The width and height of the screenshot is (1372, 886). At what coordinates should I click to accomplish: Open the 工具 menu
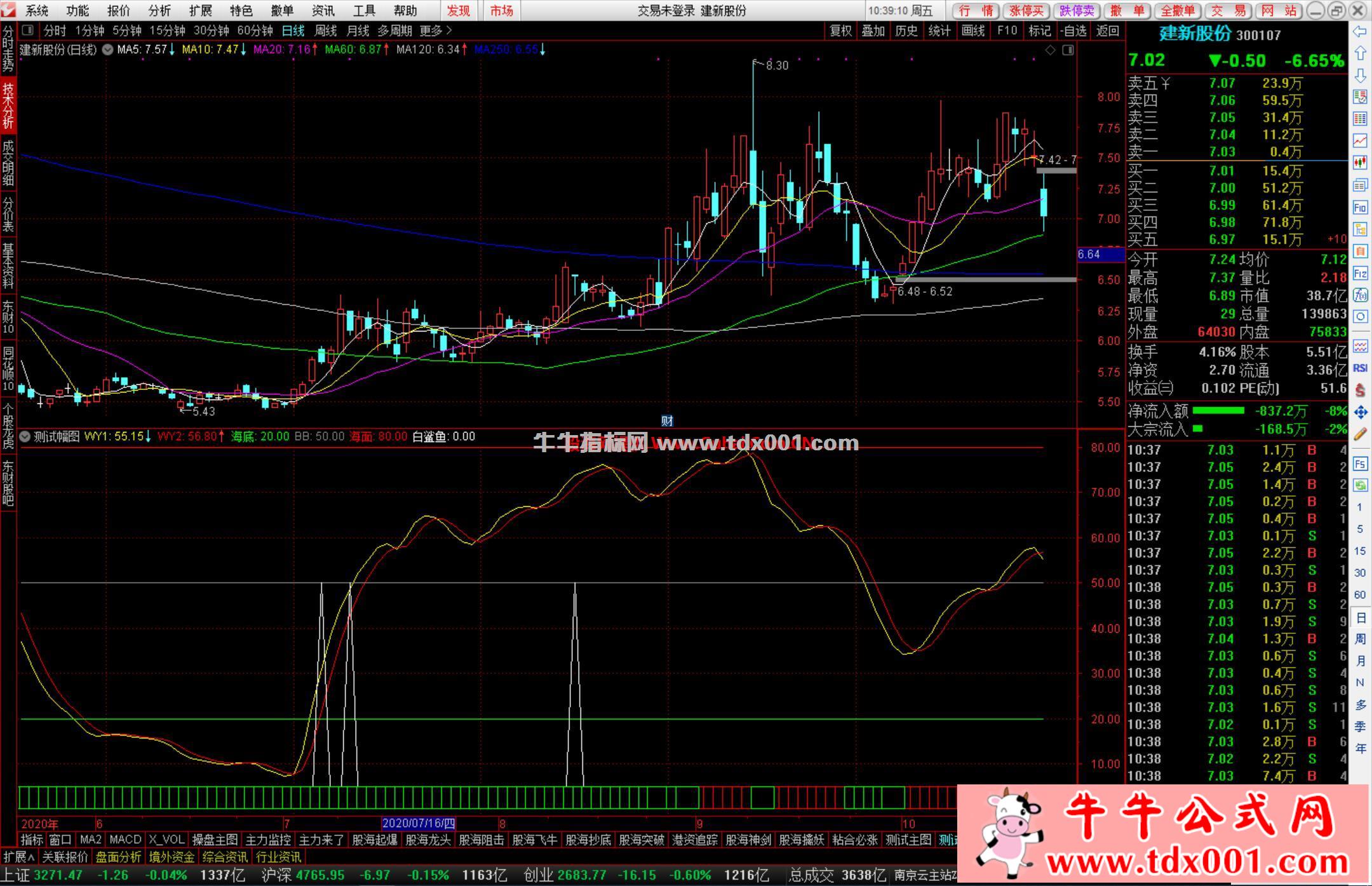click(x=364, y=11)
